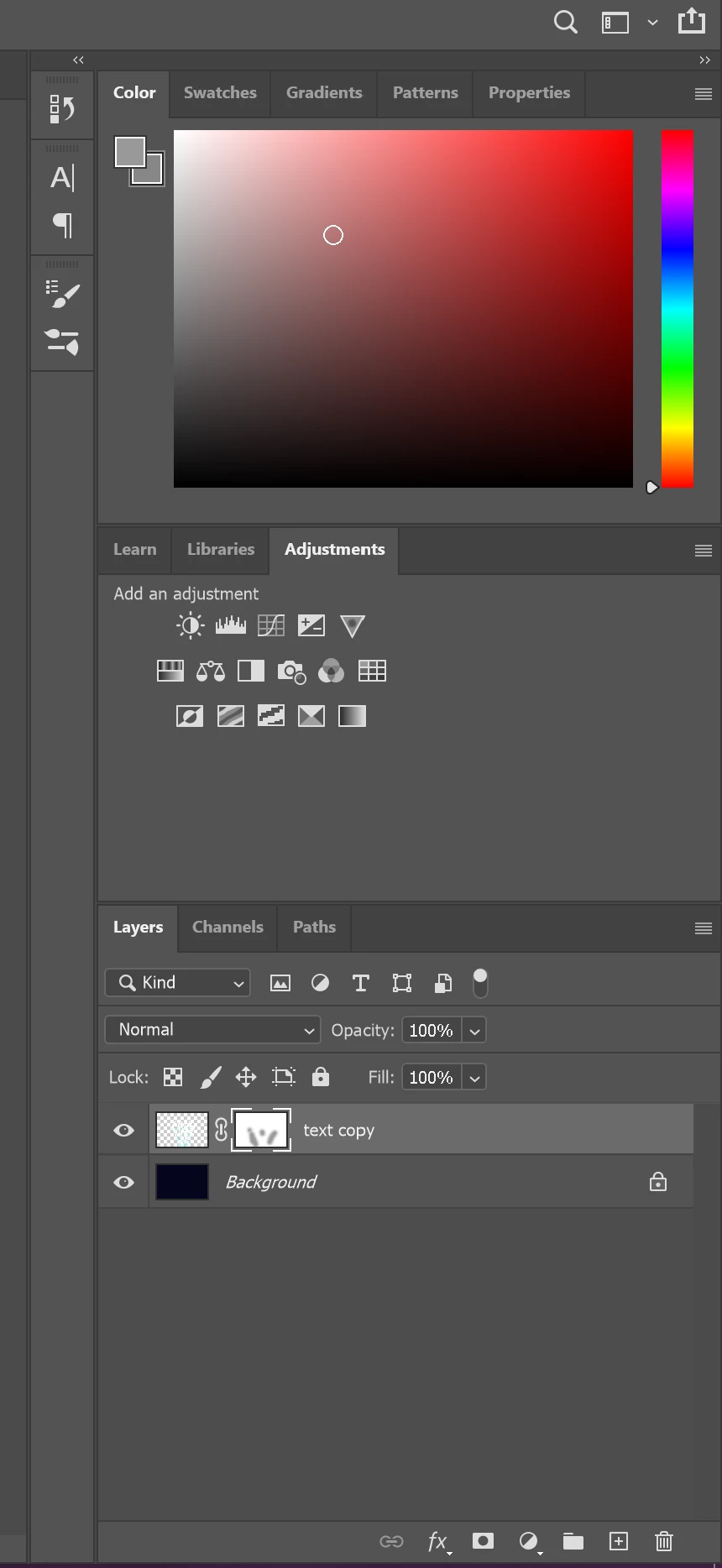This screenshot has height=1568, width=722.
Task: Open the workspace switcher icon
Action: [615, 23]
